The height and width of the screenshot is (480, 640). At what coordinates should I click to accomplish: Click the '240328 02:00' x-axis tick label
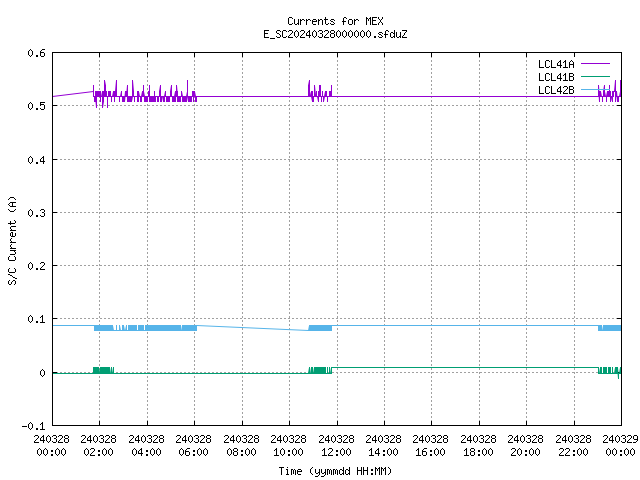tap(98, 445)
